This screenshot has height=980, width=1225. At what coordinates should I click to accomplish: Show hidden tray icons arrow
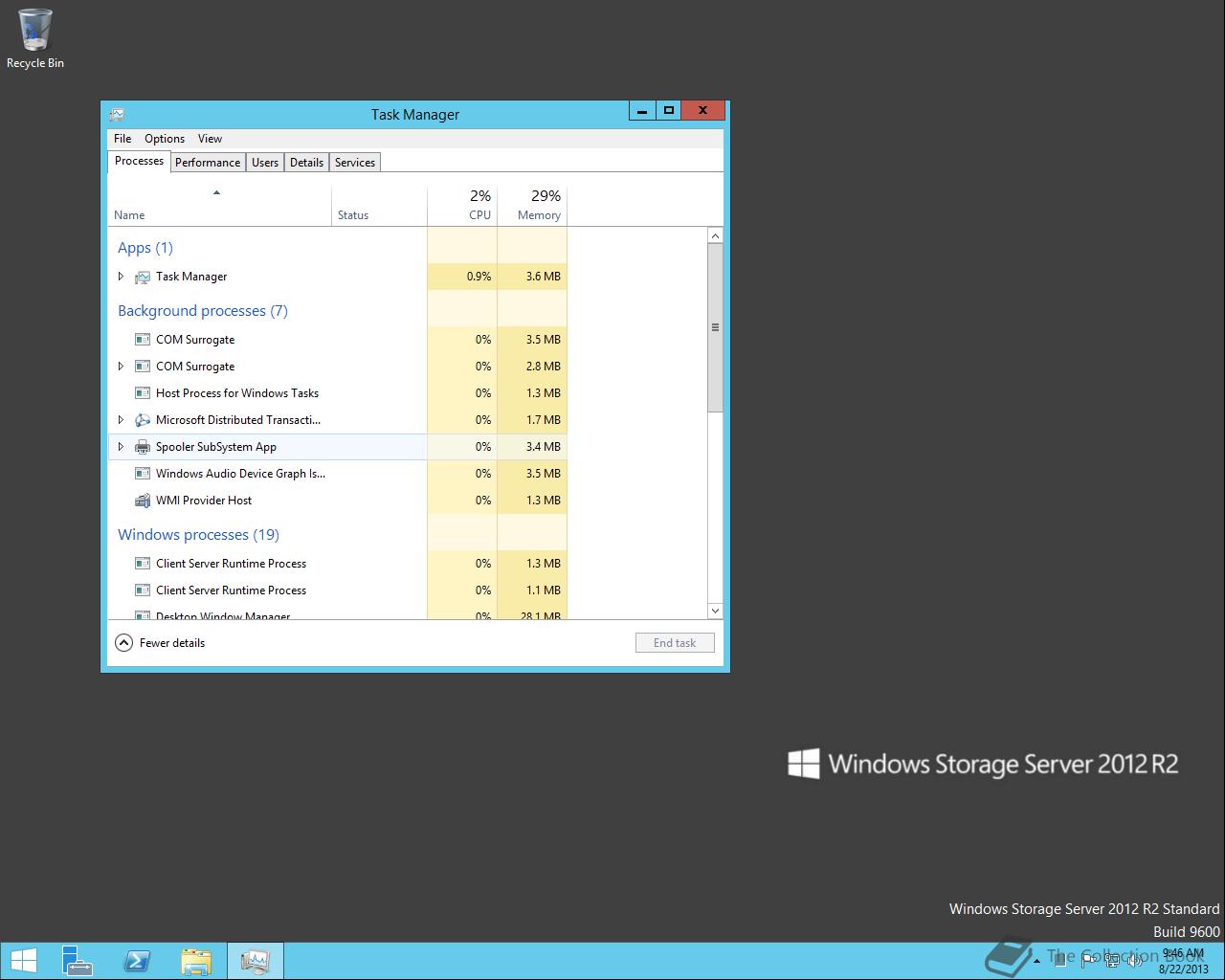pos(1036,961)
